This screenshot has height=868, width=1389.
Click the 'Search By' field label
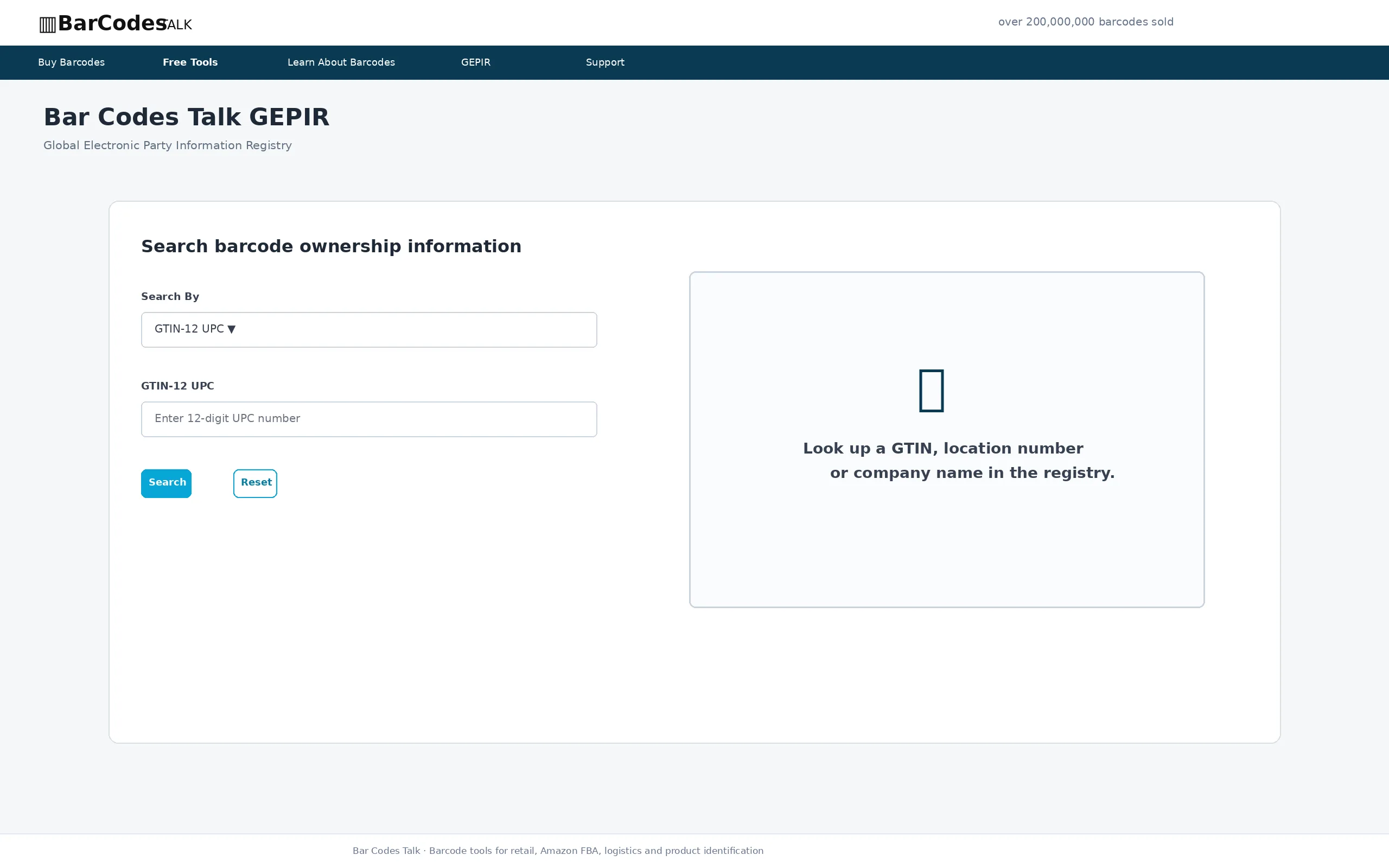[x=170, y=296]
